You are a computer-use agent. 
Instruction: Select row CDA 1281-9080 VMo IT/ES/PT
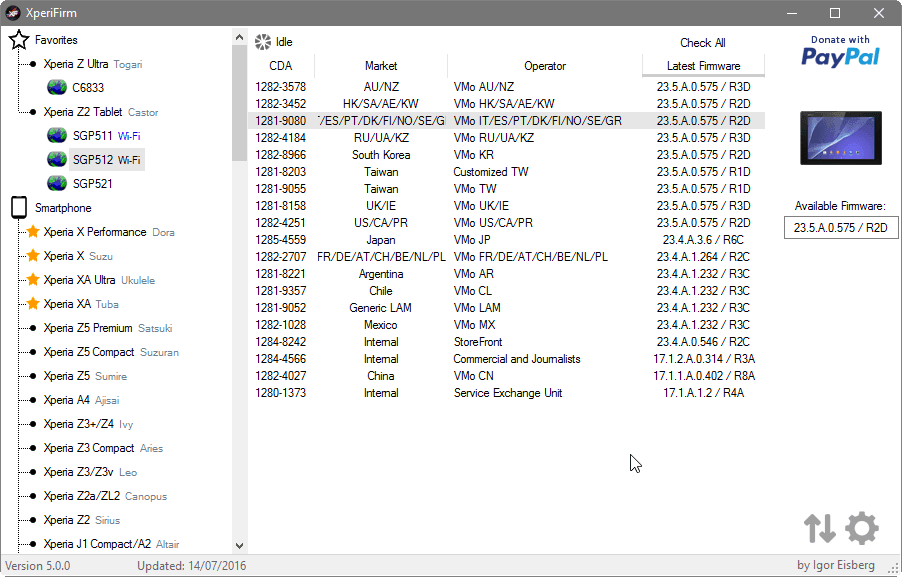tap(506, 121)
